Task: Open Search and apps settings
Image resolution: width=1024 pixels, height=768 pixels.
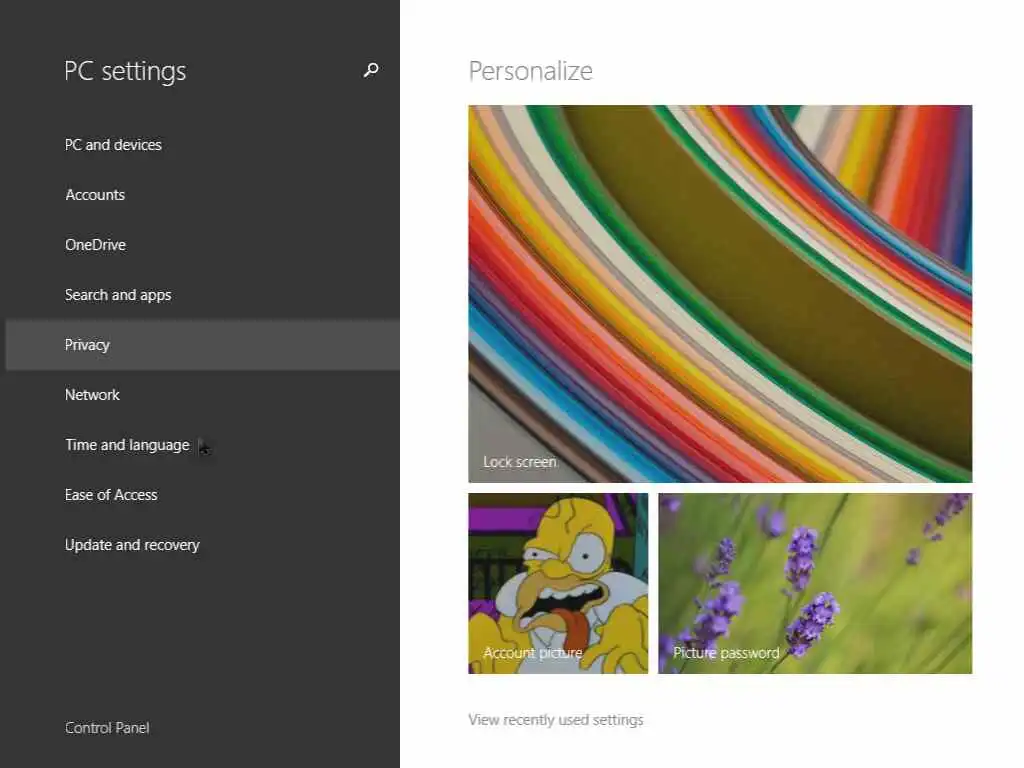Action: point(118,295)
